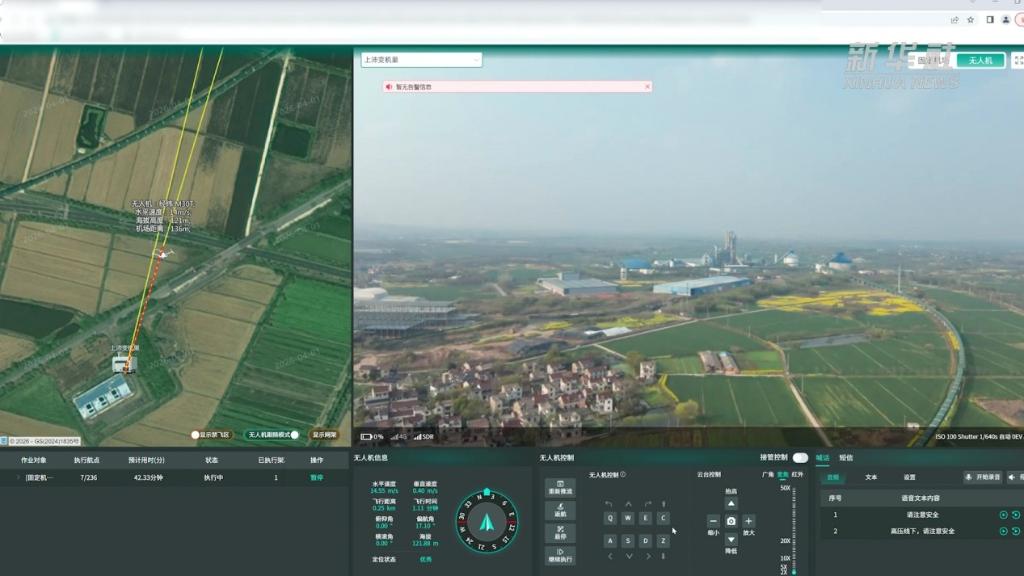Click the 开始录音 start recording button
1024x576 pixels.
click(982, 478)
